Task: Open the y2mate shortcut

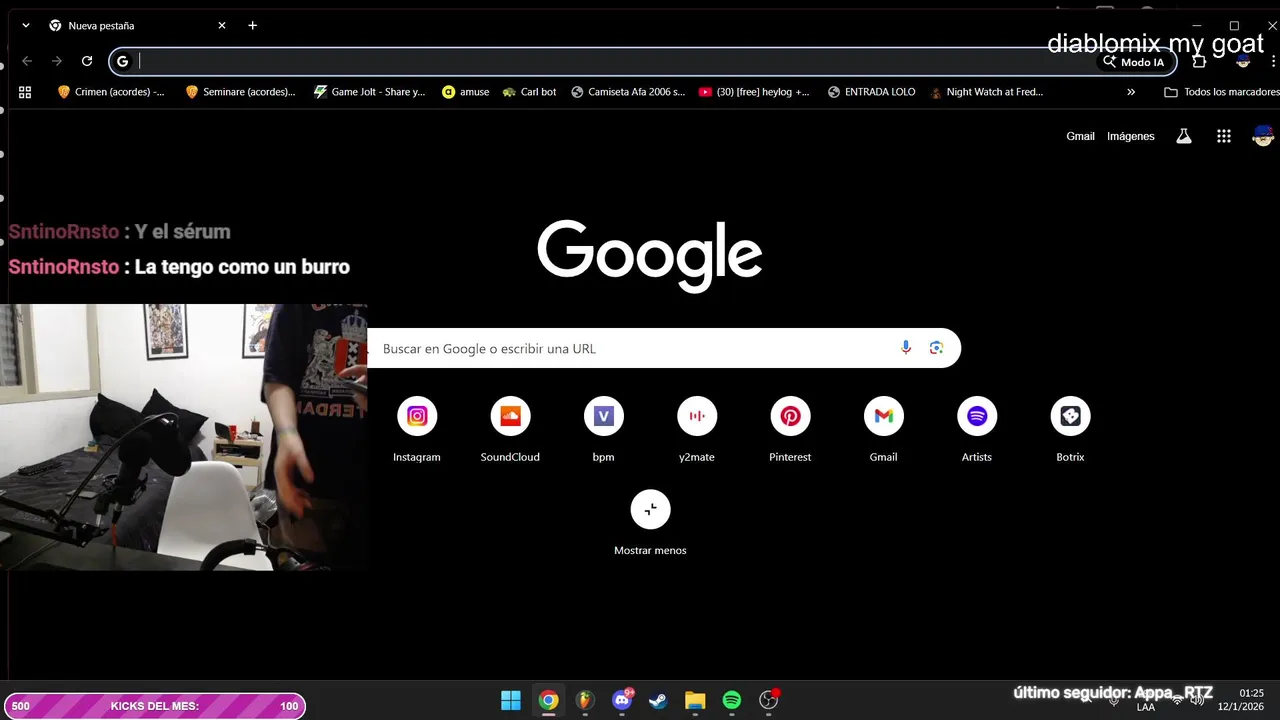Action: [x=697, y=430]
